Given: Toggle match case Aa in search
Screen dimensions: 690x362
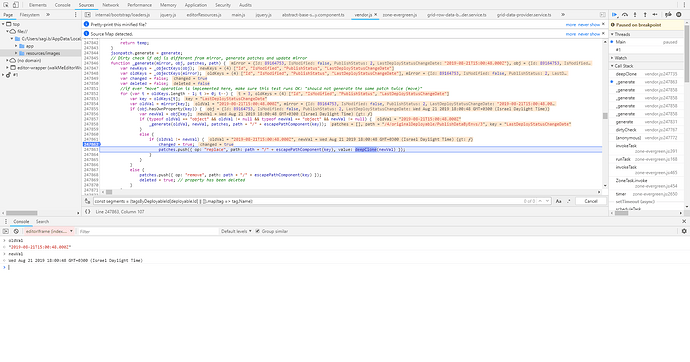Looking at the screenshot, I should (558, 201).
